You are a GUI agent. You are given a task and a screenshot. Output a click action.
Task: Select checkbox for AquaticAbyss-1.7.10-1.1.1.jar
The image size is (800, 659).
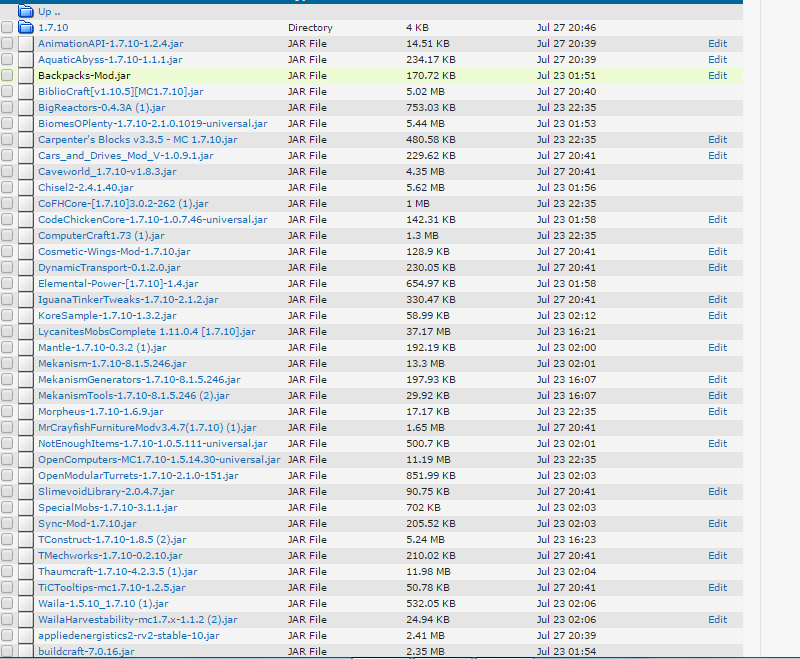[7, 60]
